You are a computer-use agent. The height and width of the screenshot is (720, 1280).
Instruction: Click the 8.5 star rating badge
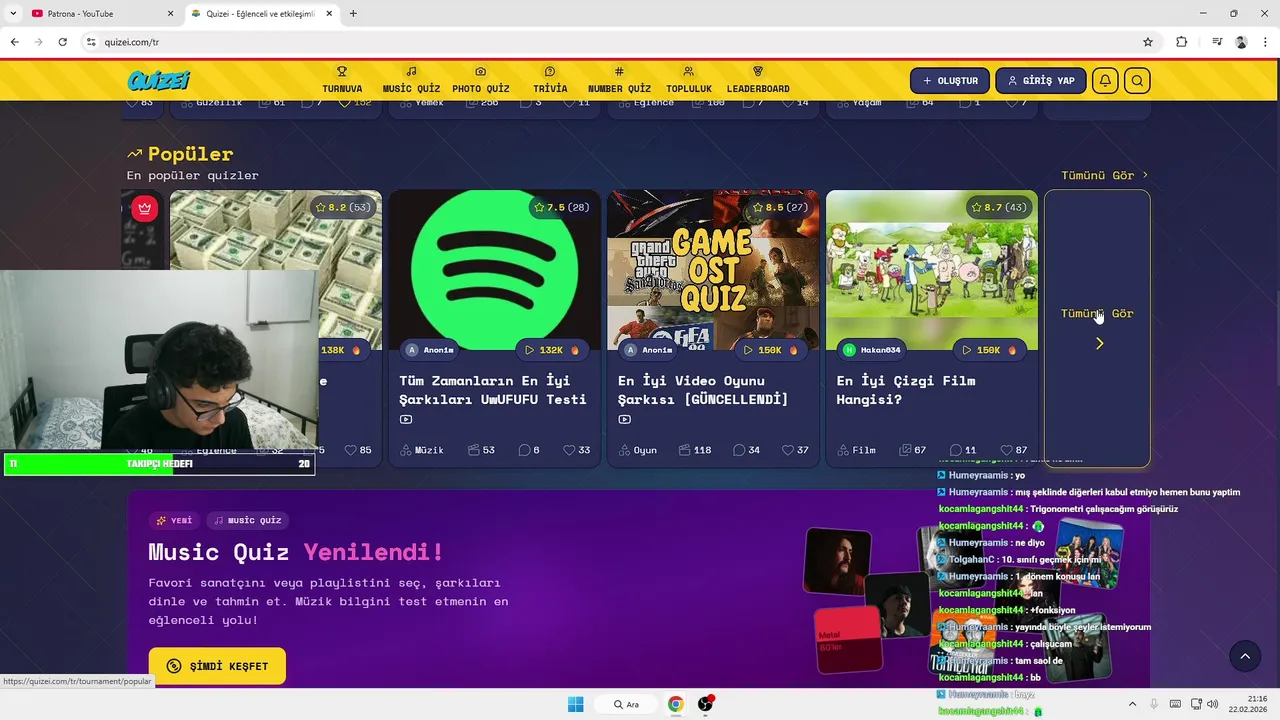point(781,207)
